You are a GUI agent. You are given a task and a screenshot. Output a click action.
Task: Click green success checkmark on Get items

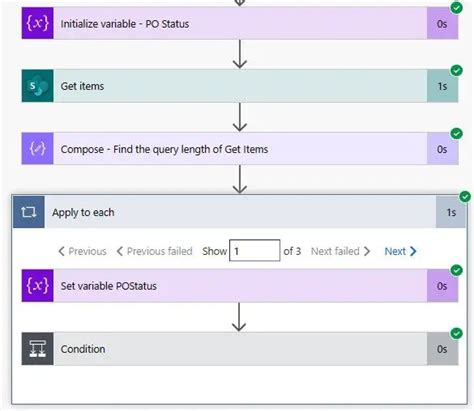coord(456,70)
